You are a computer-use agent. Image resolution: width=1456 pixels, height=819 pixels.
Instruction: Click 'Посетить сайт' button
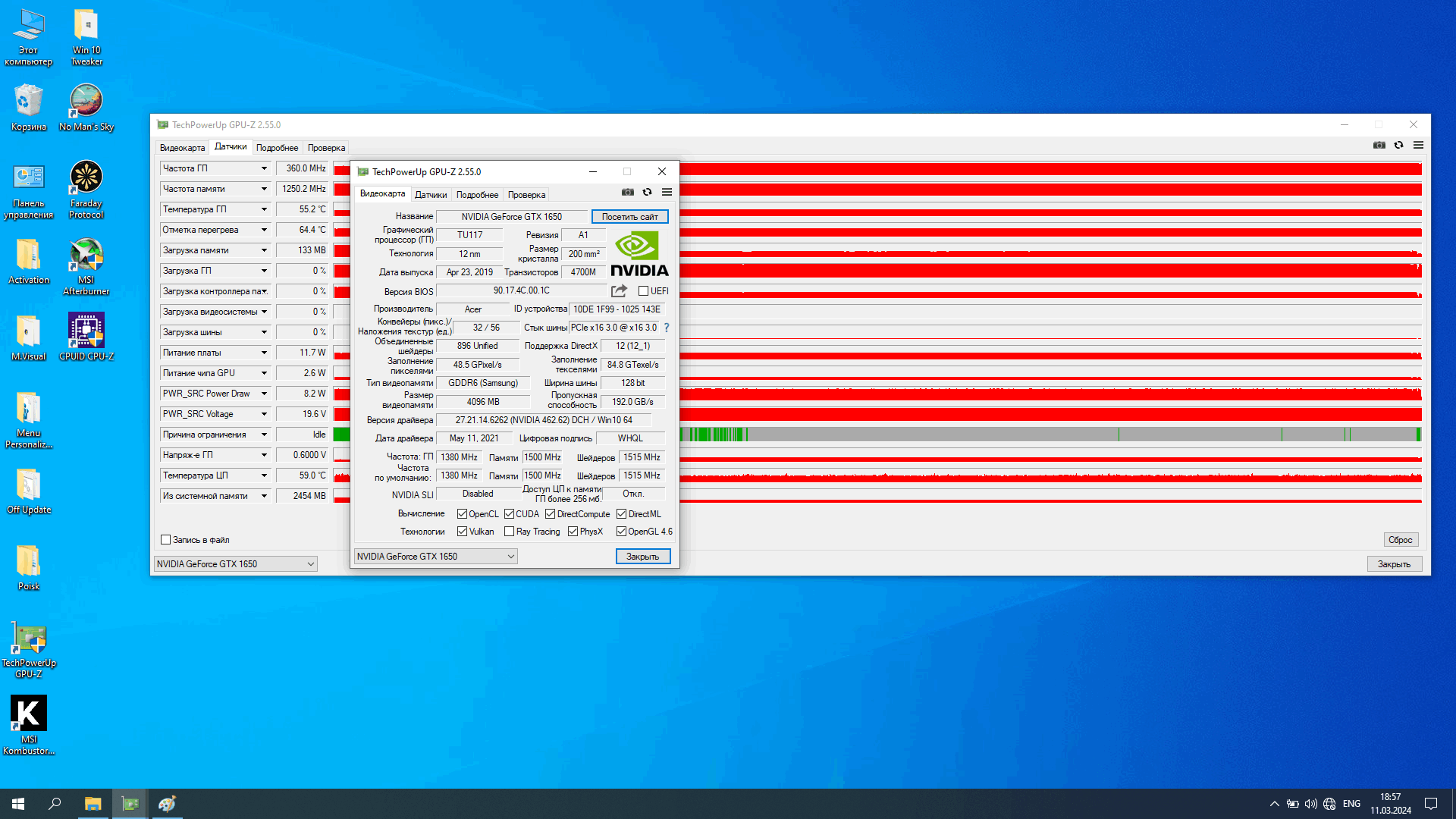click(x=629, y=217)
